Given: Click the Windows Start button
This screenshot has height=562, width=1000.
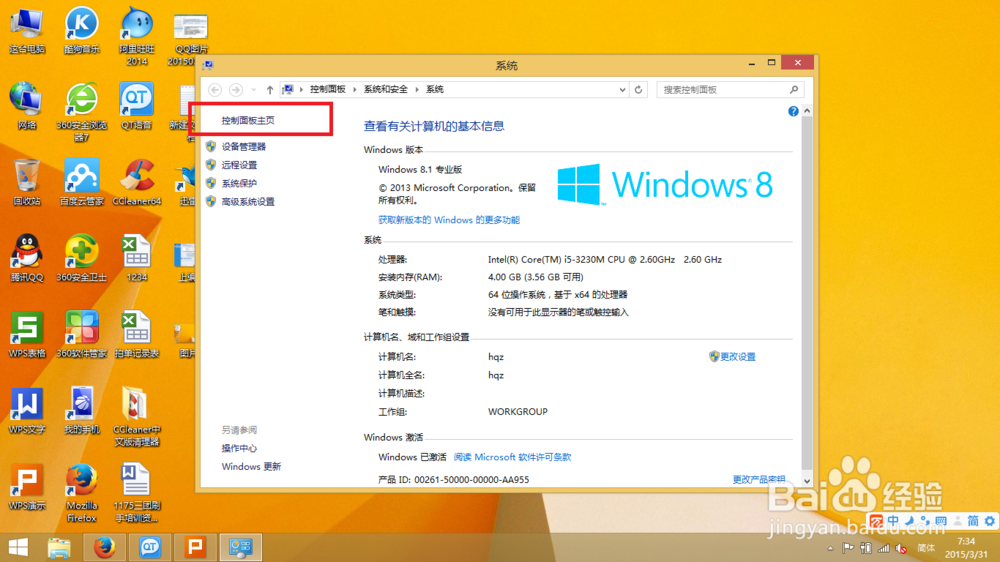Looking at the screenshot, I should (x=18, y=547).
